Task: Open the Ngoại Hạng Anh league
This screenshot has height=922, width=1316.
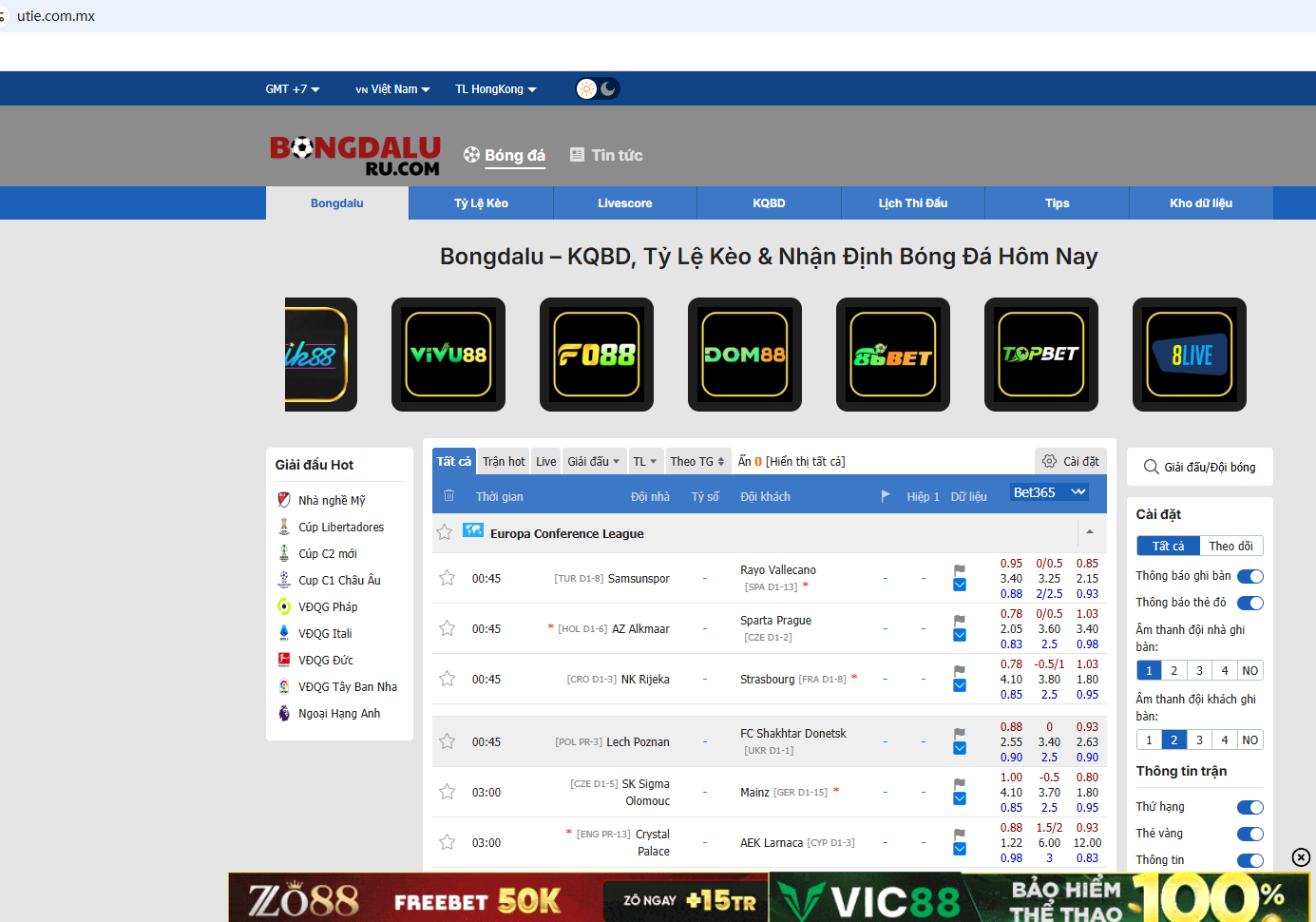Action: click(x=339, y=713)
